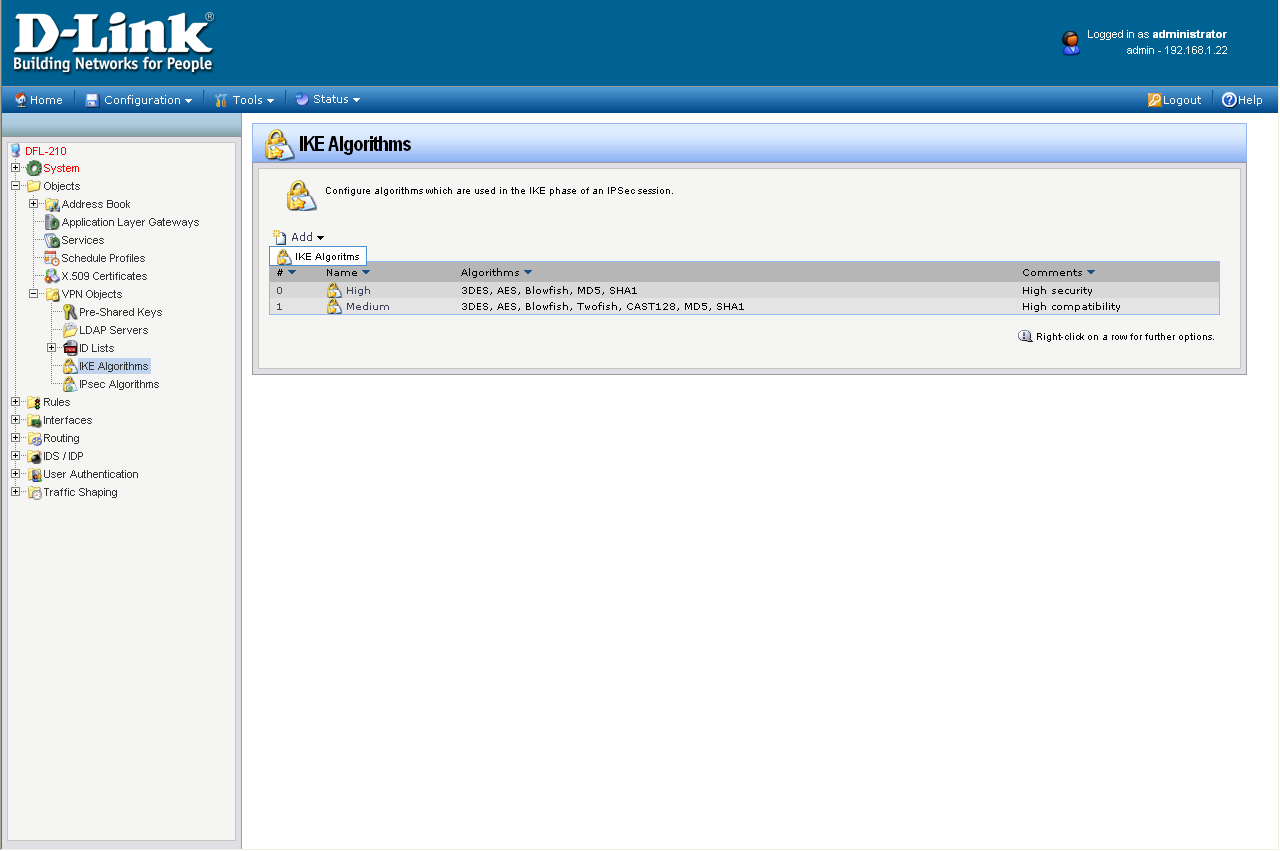Viewport: 1280px width, 851px height.
Task: Open the Add dropdown button
Action: click(x=299, y=237)
